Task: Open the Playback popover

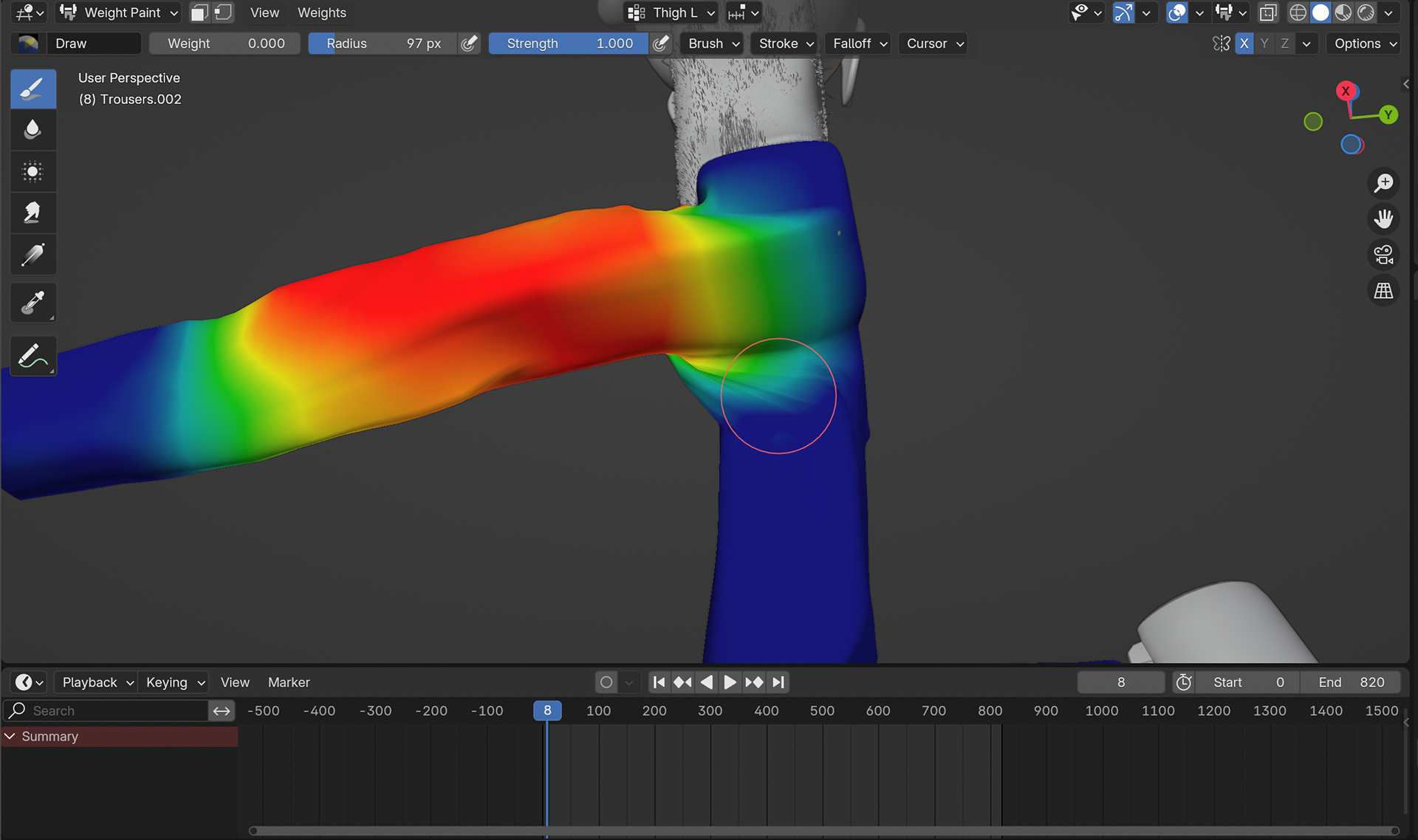Action: pos(97,682)
